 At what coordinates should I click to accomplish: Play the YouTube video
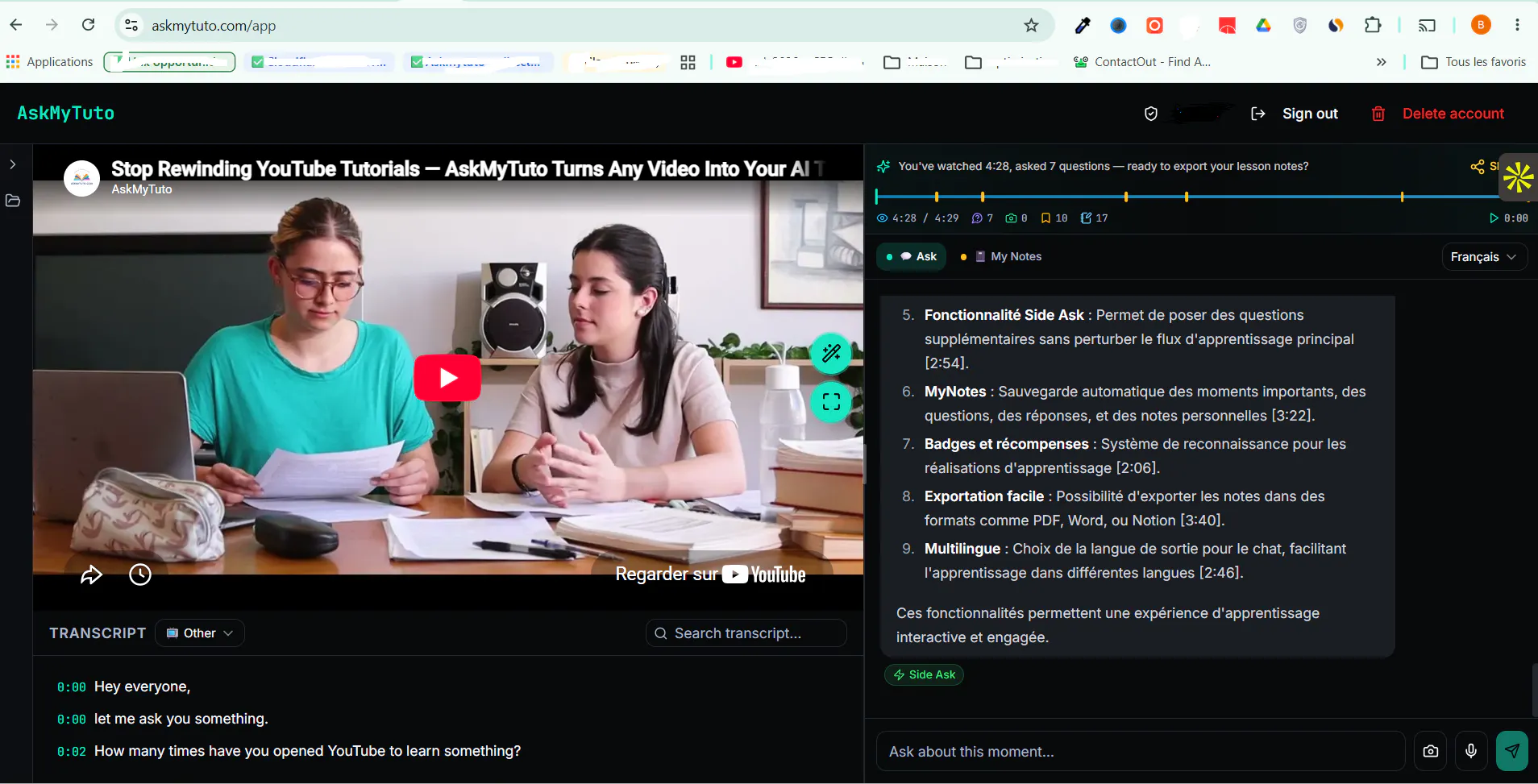pyautogui.click(x=447, y=378)
